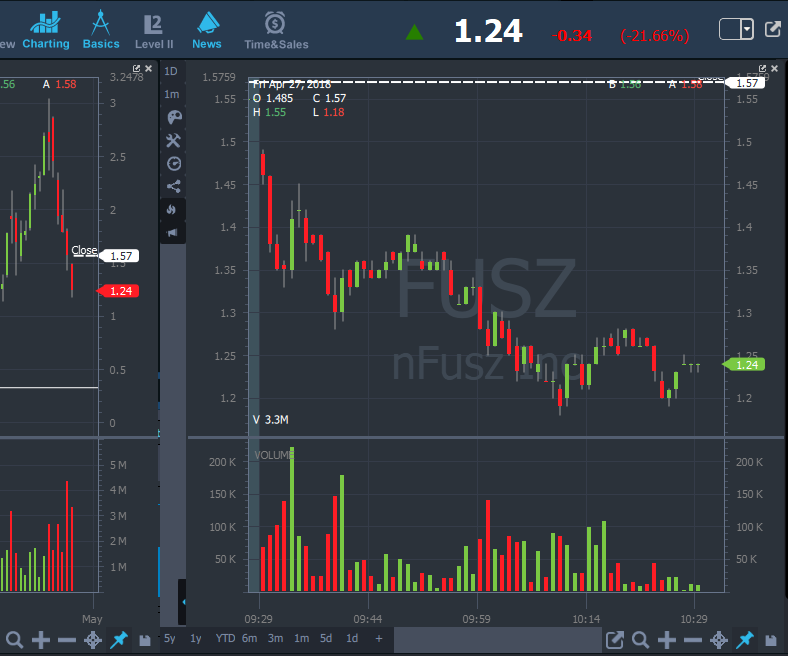Toggle the flame hot icon

(x=172, y=210)
